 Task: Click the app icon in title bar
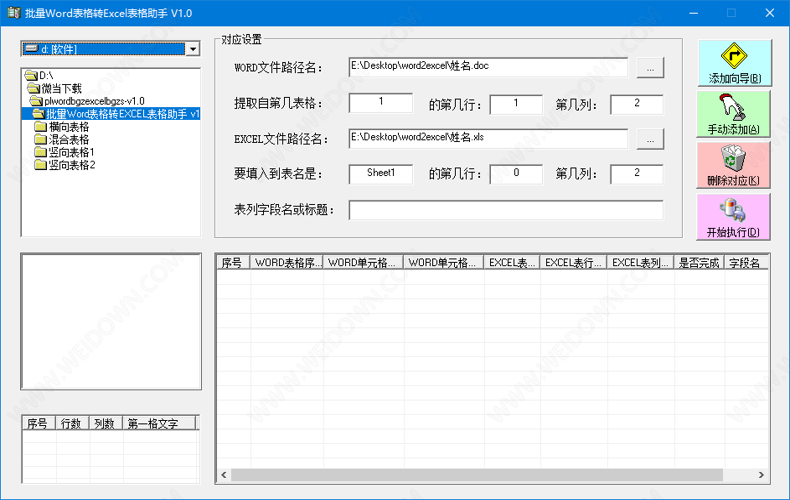tap(14, 13)
